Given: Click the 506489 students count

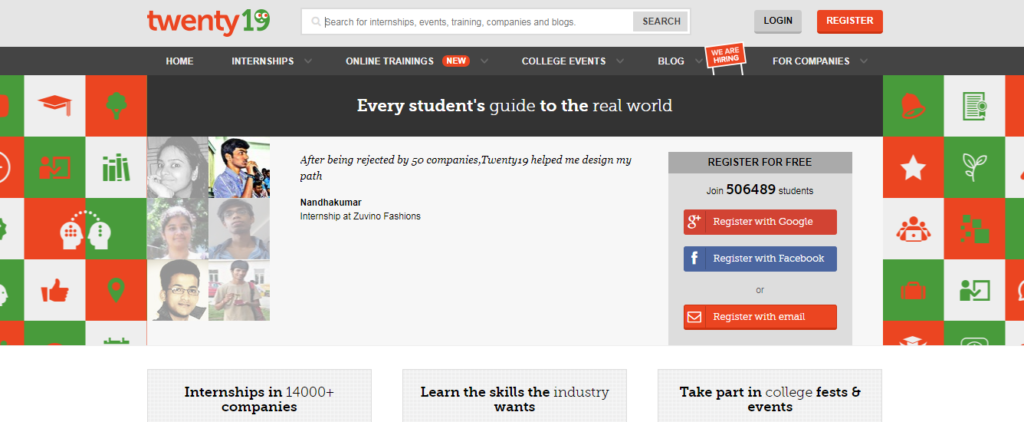Looking at the screenshot, I should [x=750, y=190].
